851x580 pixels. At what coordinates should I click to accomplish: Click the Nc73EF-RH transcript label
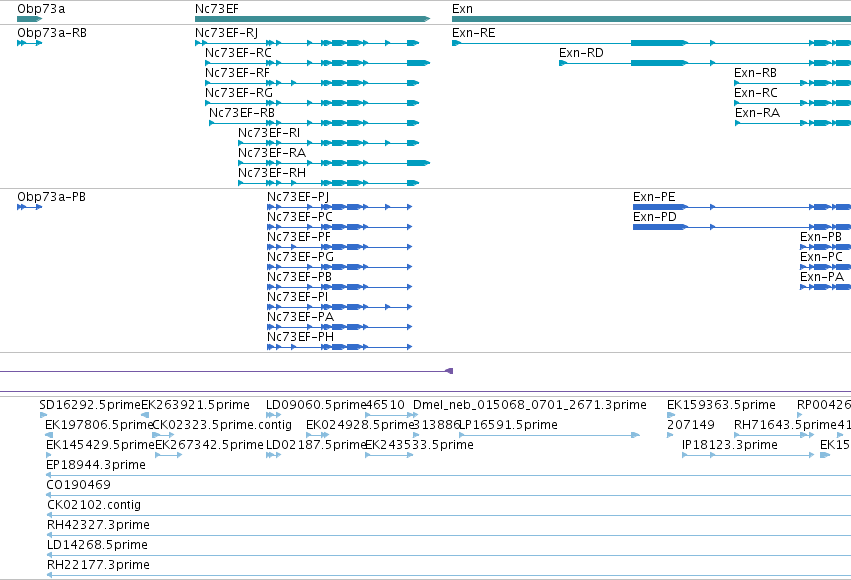coord(272,173)
